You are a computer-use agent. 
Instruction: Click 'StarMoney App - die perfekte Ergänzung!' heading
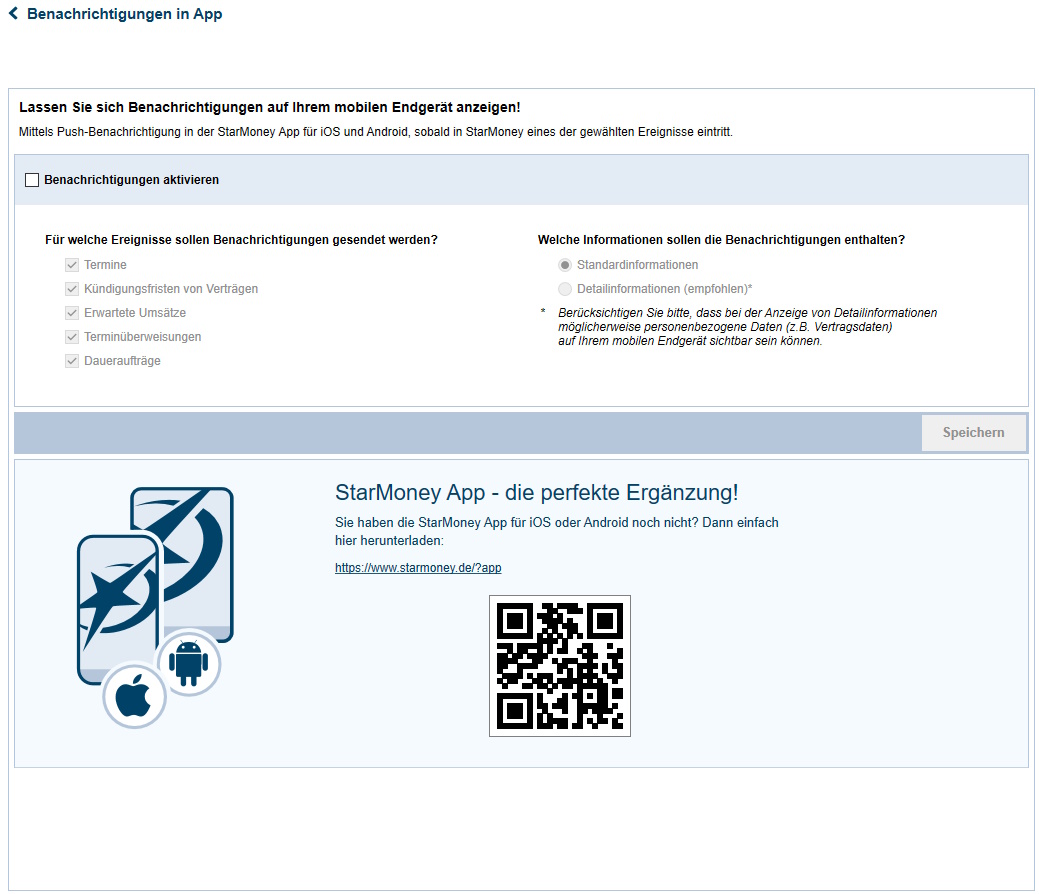click(537, 493)
